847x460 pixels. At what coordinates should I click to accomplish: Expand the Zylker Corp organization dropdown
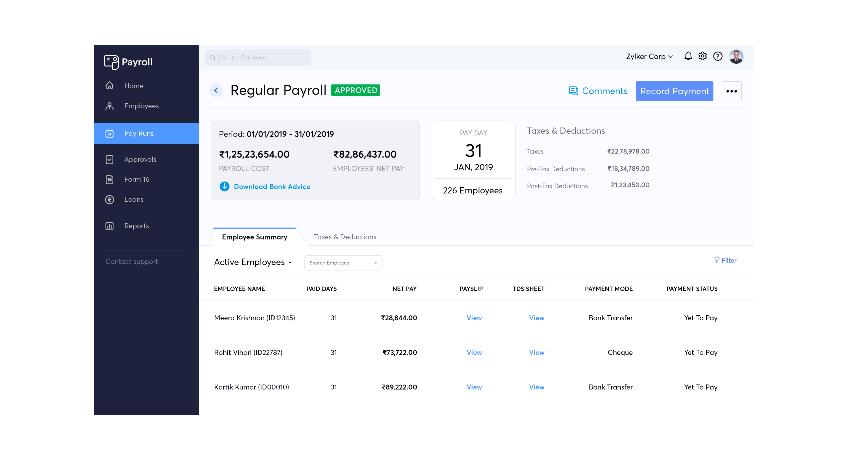pyautogui.click(x=650, y=56)
